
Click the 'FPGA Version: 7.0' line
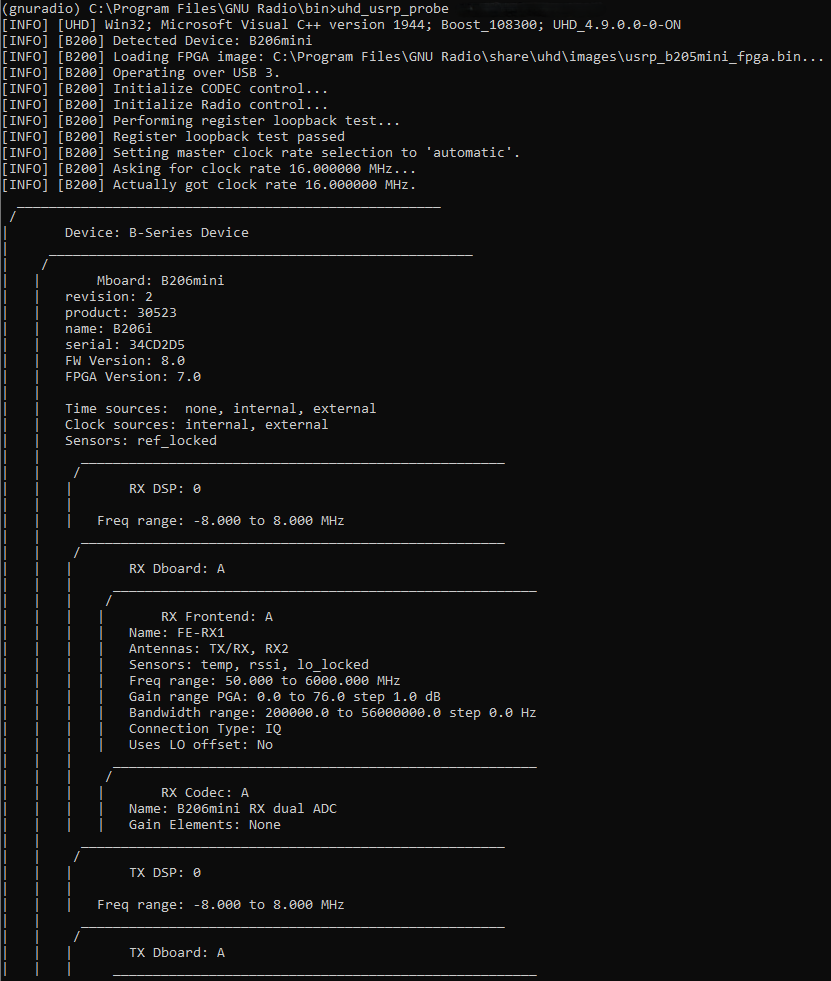coord(133,376)
